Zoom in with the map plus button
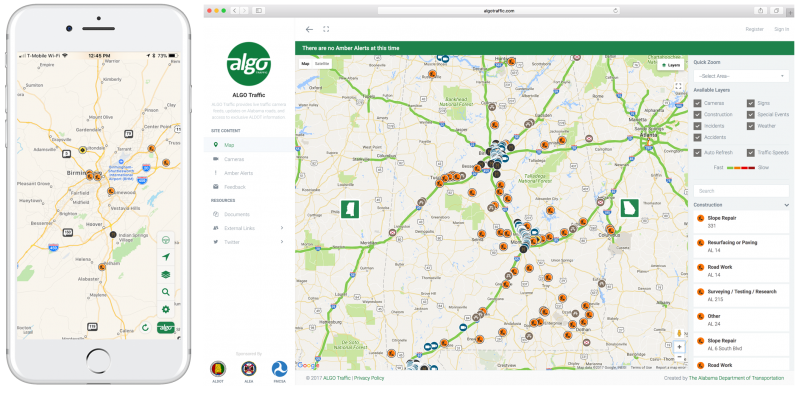The image size is (800, 393). click(x=679, y=347)
